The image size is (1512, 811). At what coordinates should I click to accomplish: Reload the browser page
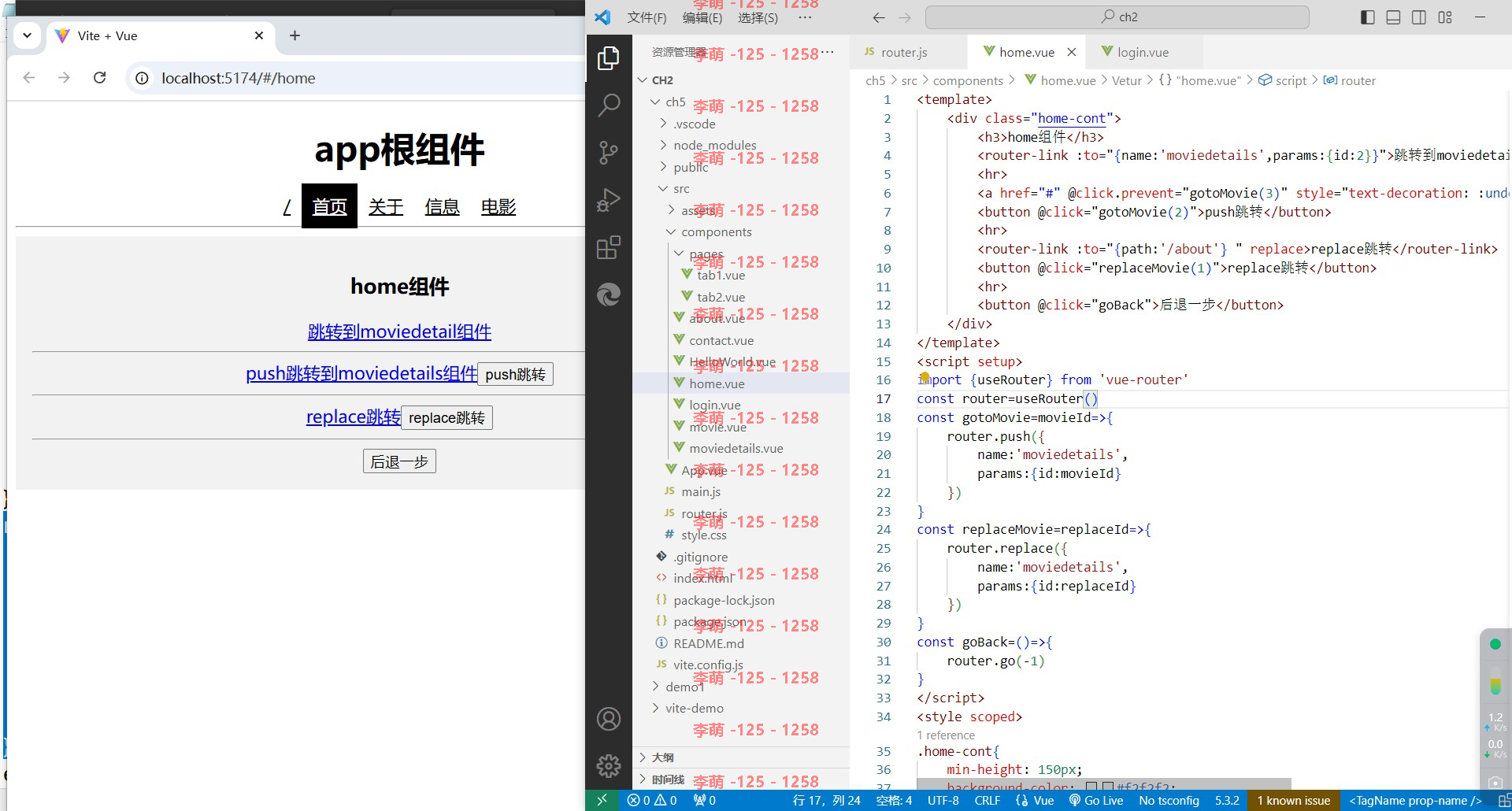[x=99, y=78]
